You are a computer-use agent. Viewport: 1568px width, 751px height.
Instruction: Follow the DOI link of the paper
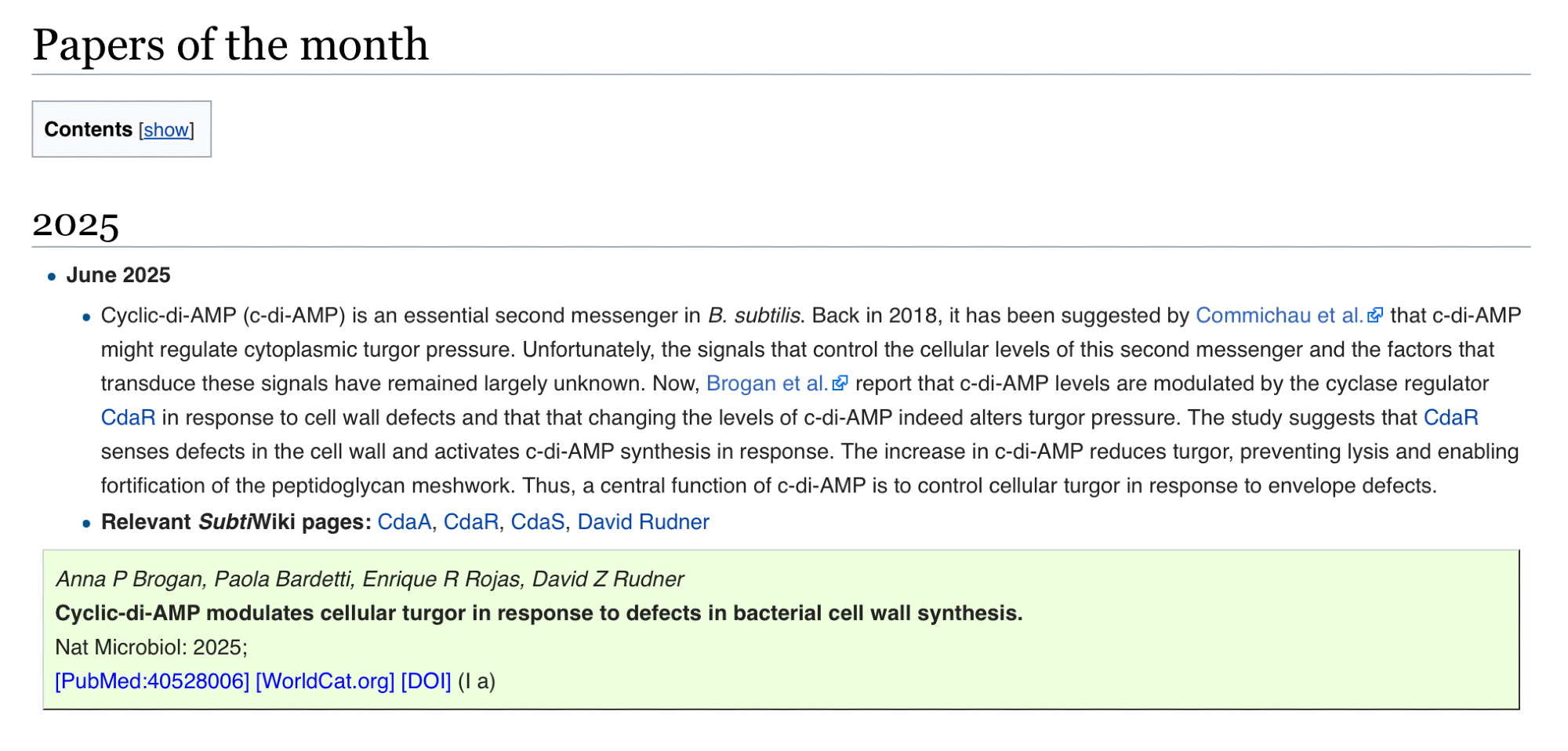(426, 681)
